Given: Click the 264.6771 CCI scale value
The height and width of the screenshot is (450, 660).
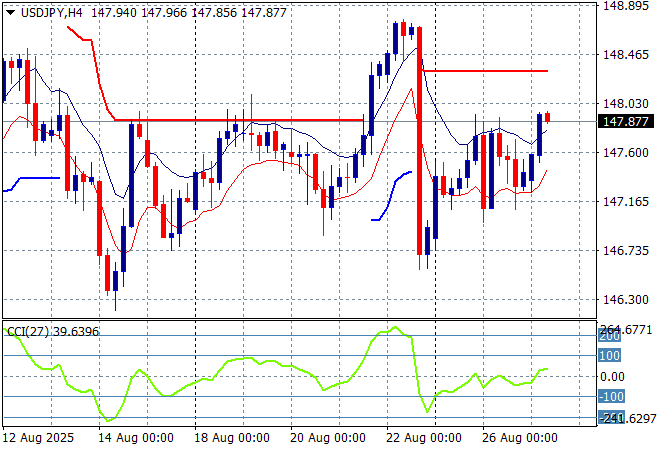Looking at the screenshot, I should (x=626, y=330).
